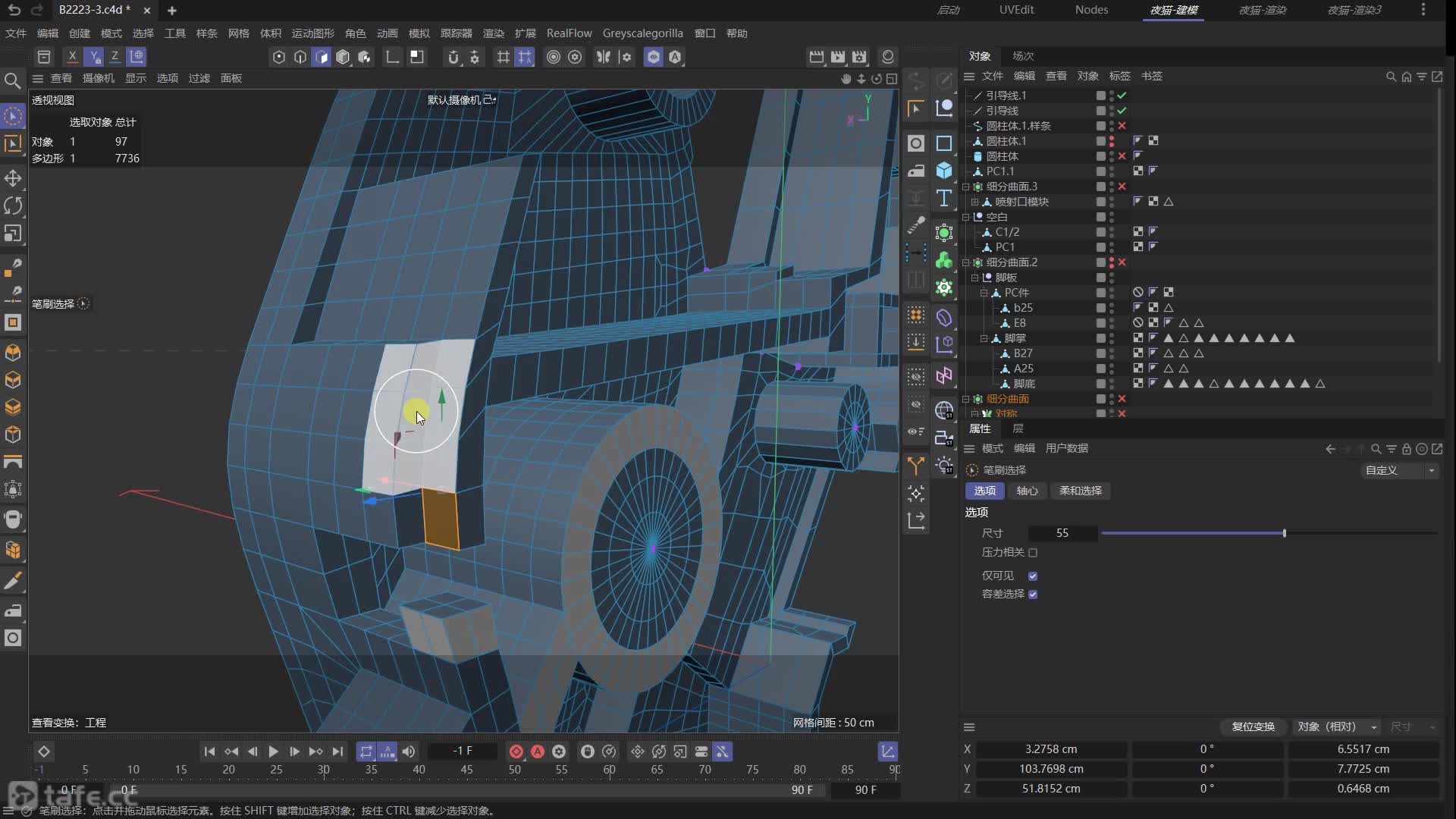Image resolution: width=1456 pixels, height=819 pixels.
Task: Click the record keyframe red button
Action: pyautogui.click(x=516, y=752)
